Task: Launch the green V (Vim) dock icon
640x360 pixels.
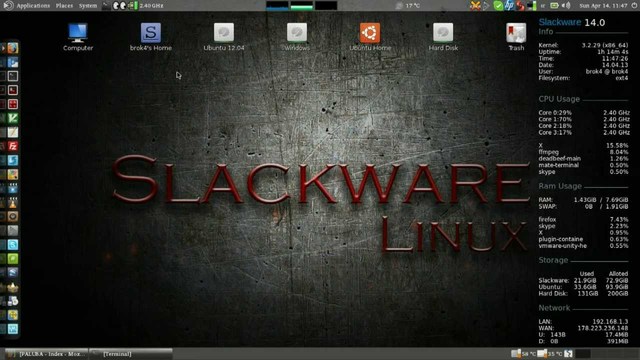Action: click(13, 118)
